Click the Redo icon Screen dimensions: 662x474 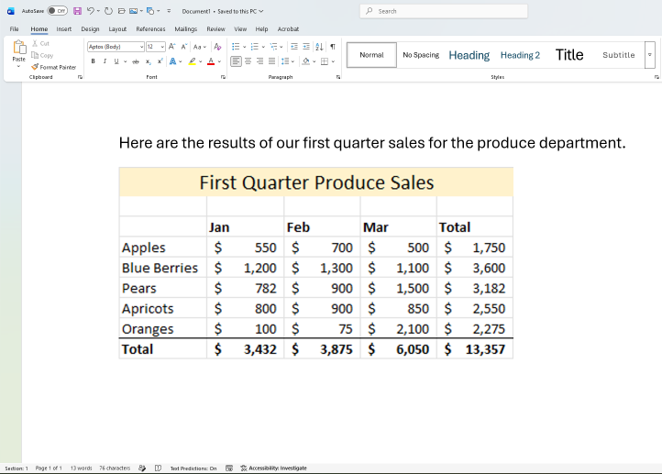click(x=109, y=11)
